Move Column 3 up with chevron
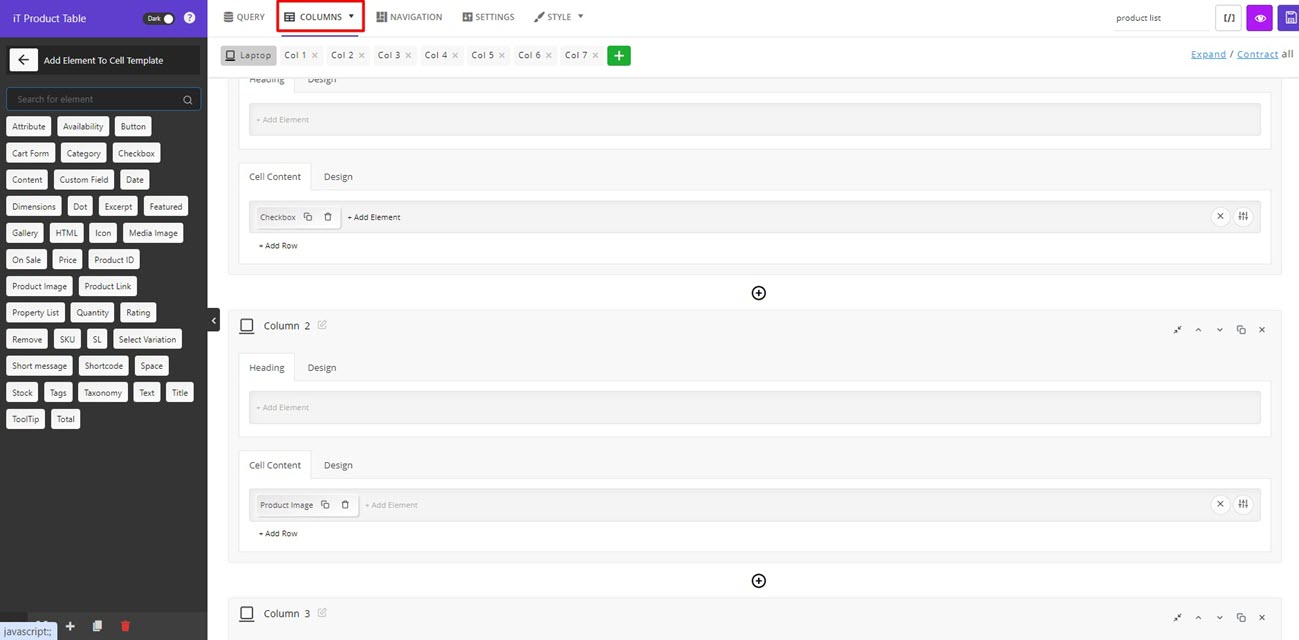The image size is (1299, 640). (x=1198, y=618)
